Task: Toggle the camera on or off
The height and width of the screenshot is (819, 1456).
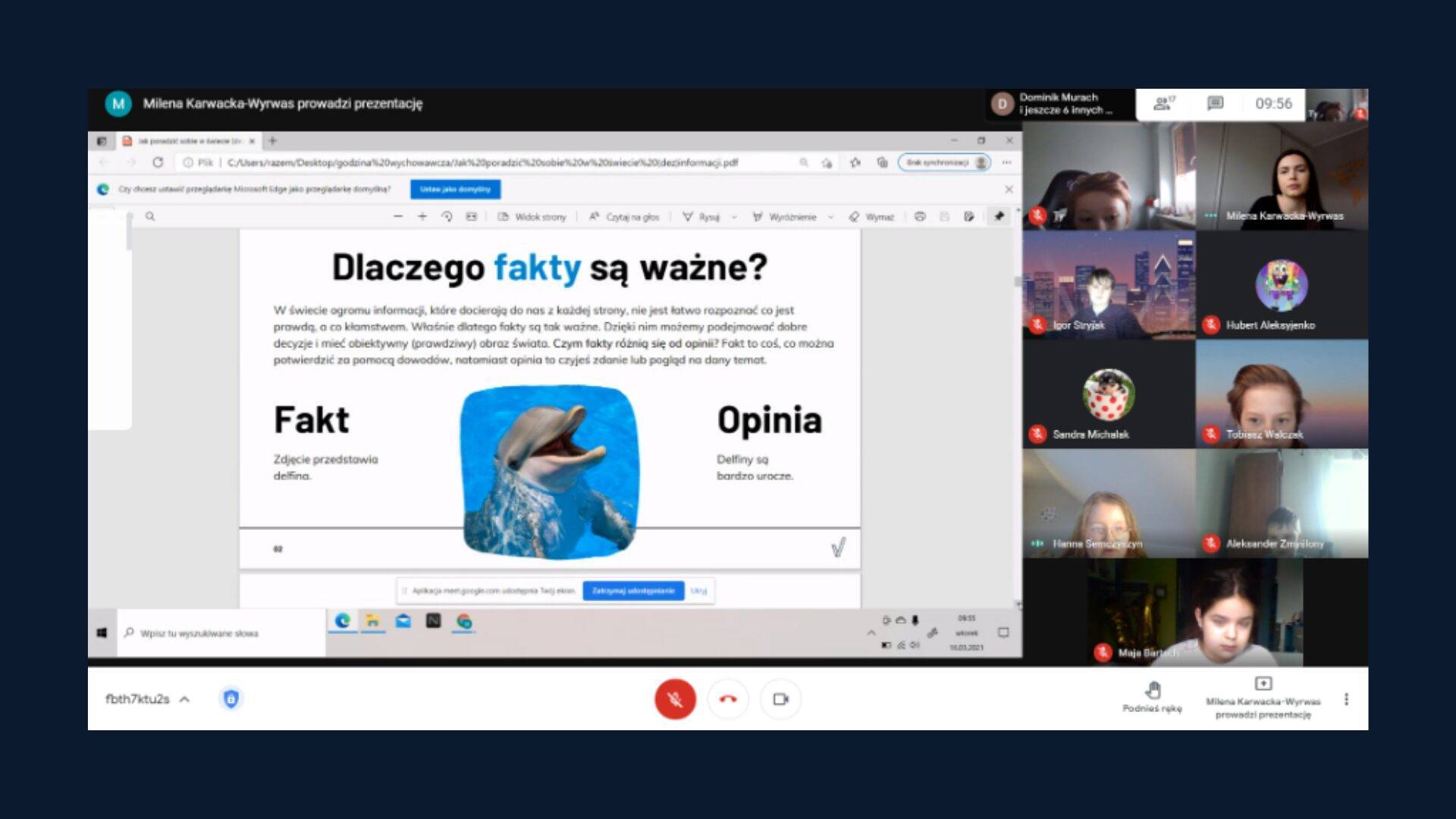Action: point(780,699)
